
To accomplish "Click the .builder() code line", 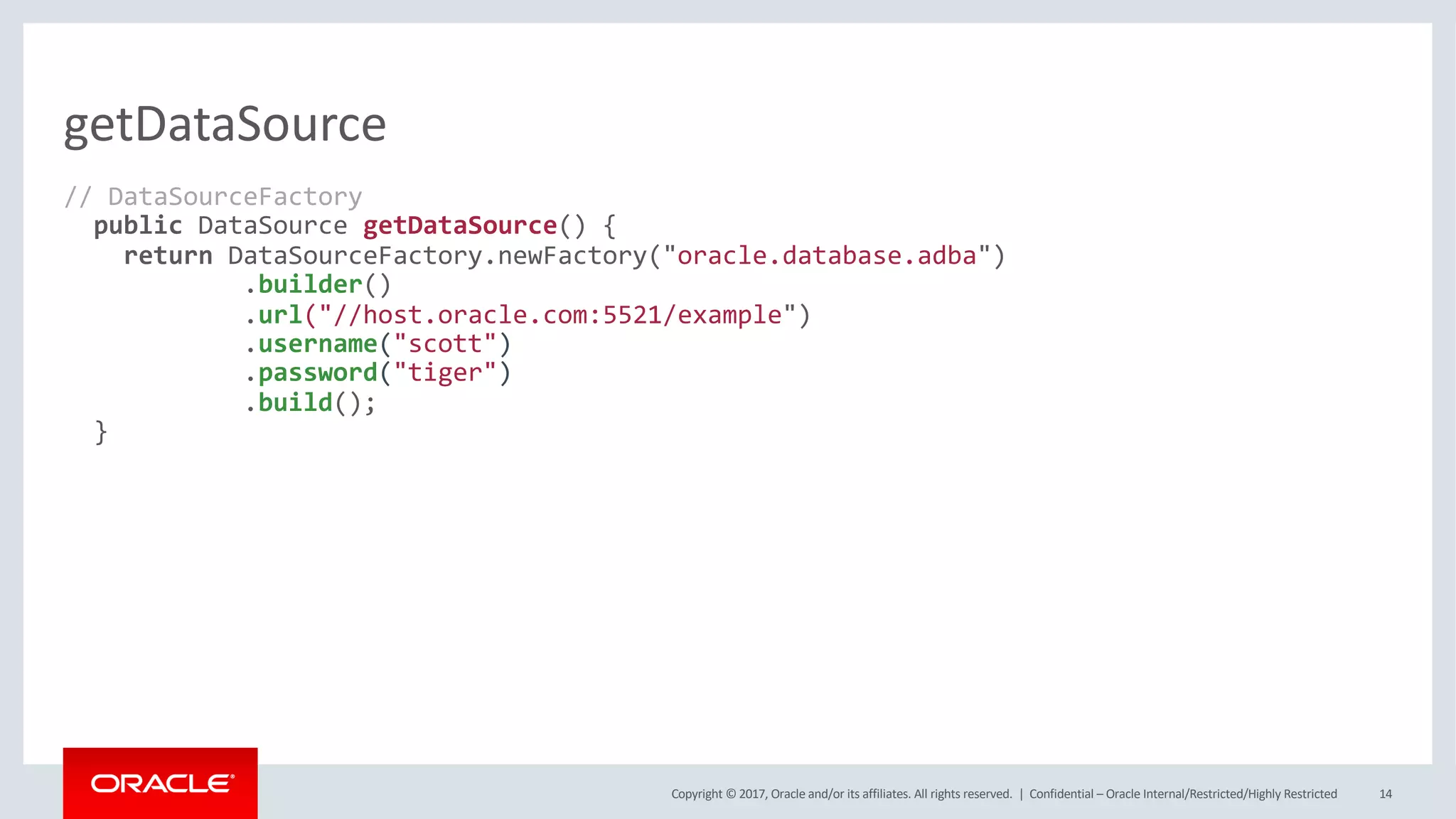I will point(318,285).
